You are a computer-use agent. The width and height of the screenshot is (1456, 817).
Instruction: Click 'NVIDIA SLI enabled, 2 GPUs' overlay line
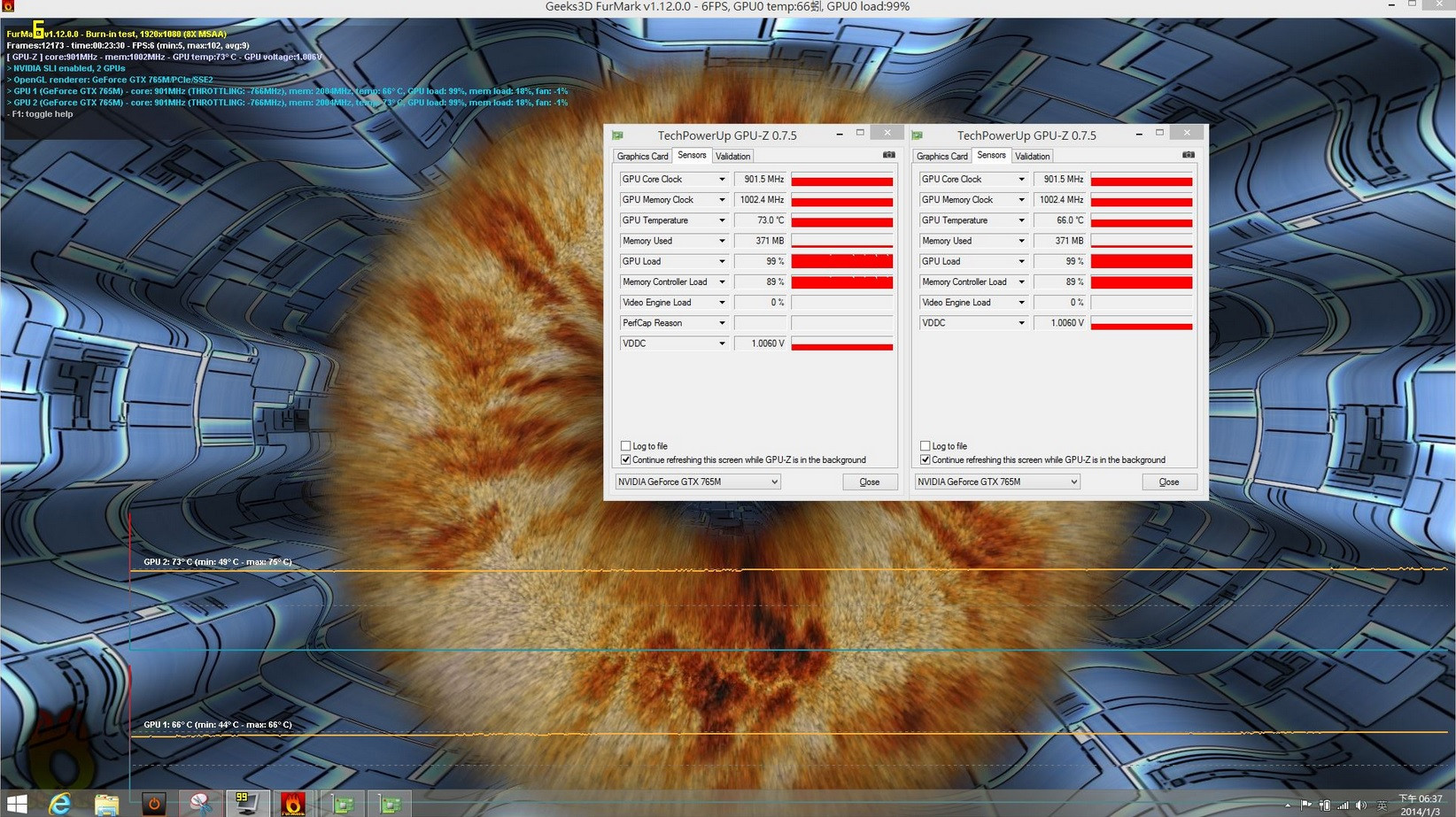pos(66,68)
